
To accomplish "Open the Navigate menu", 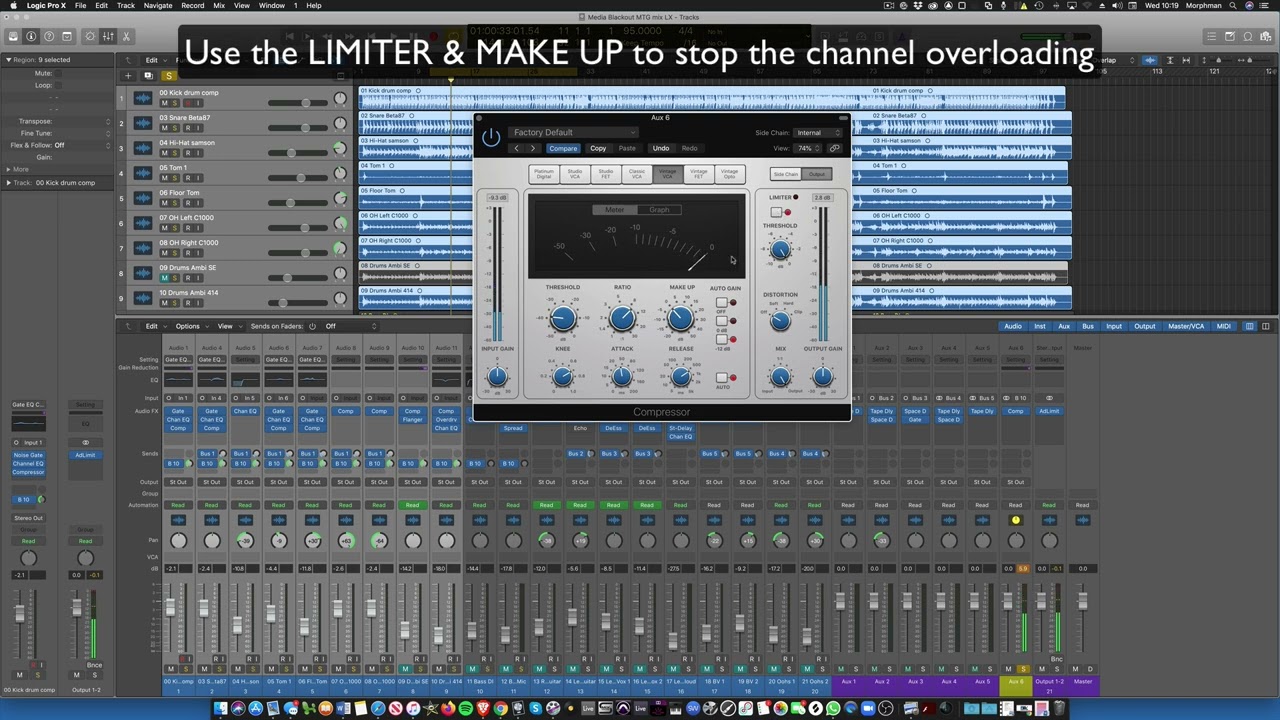I will pos(157,5).
